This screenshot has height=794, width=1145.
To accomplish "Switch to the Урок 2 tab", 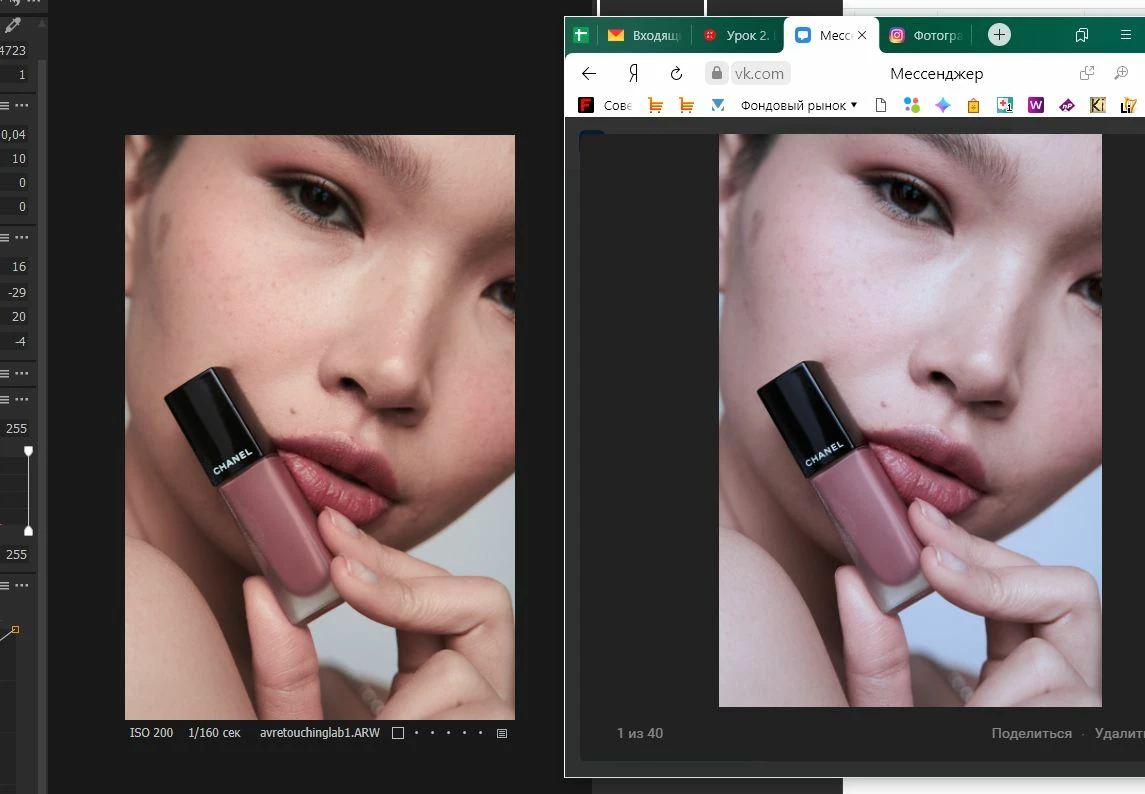I will click(x=738, y=35).
